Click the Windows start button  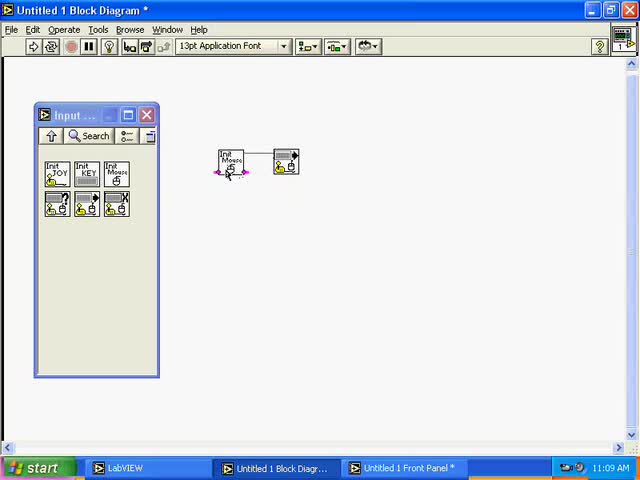point(40,468)
